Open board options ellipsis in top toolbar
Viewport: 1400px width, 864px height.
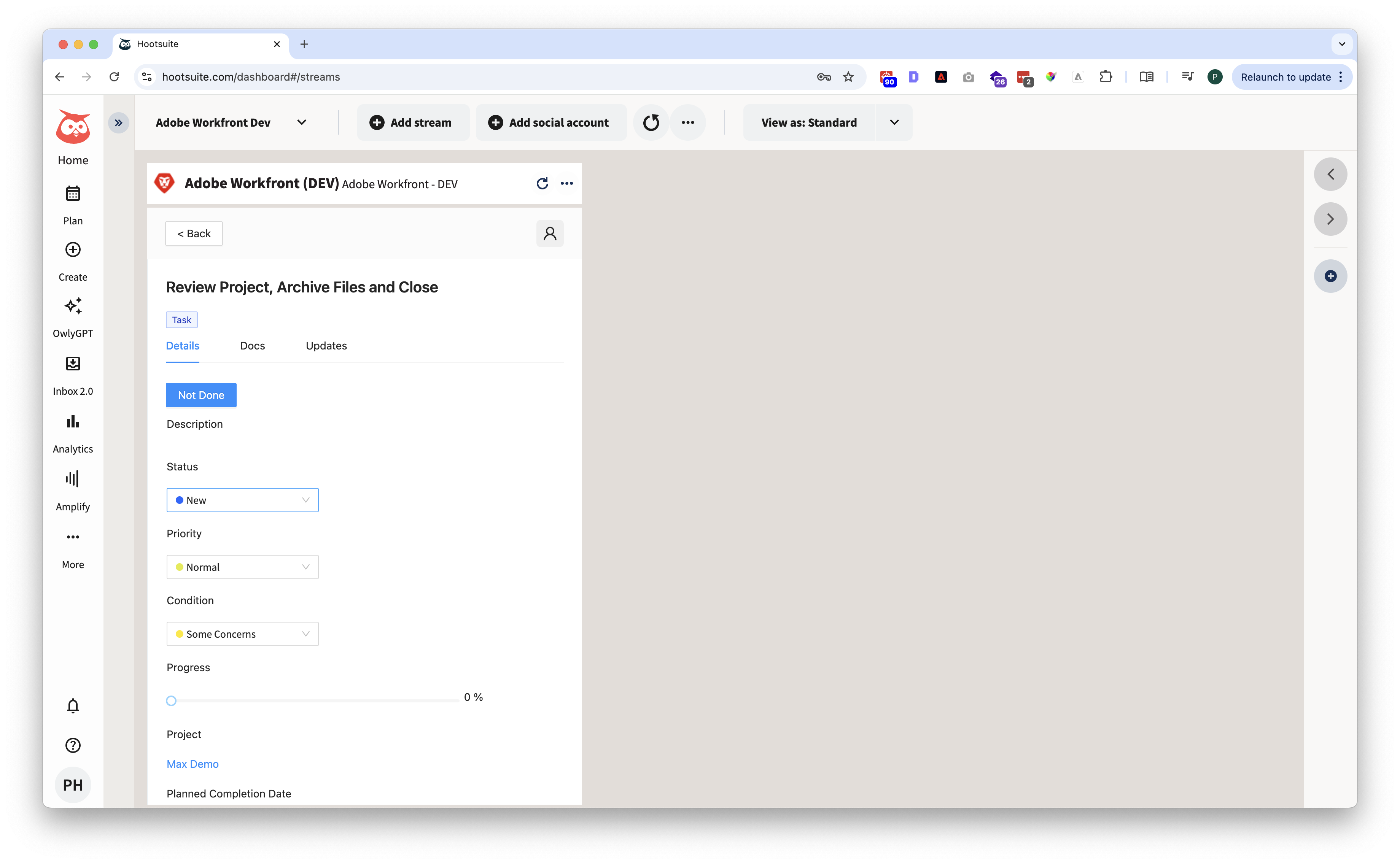688,123
